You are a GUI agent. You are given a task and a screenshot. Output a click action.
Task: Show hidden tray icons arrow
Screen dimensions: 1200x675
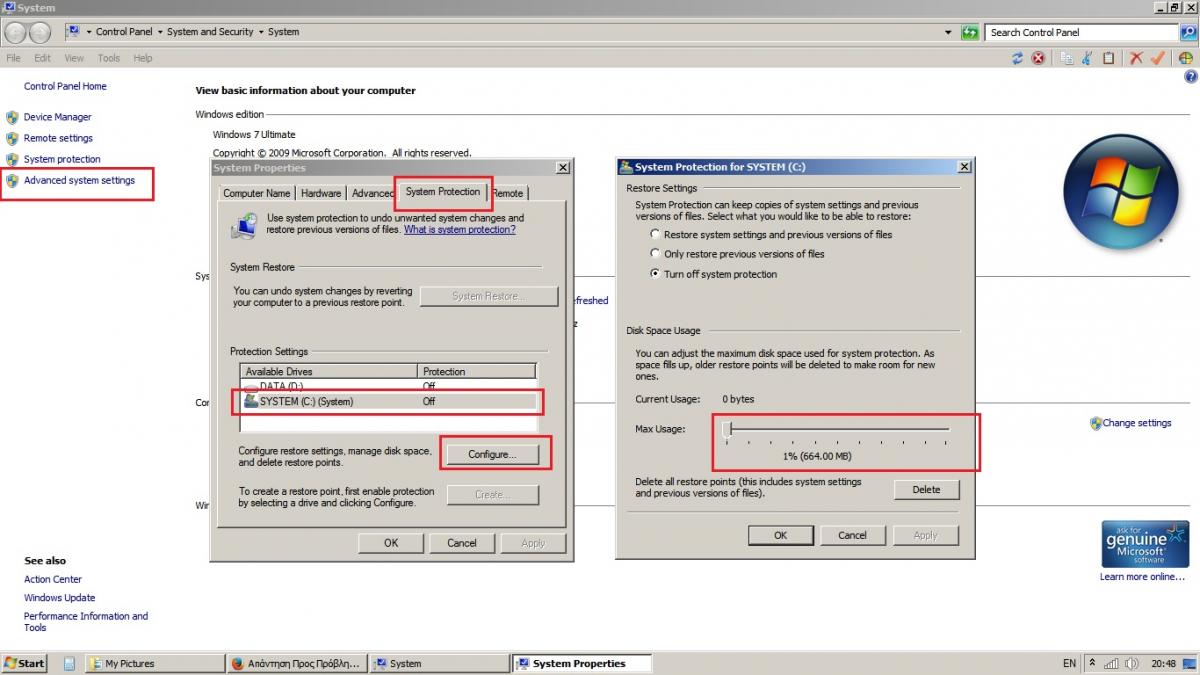1092,663
